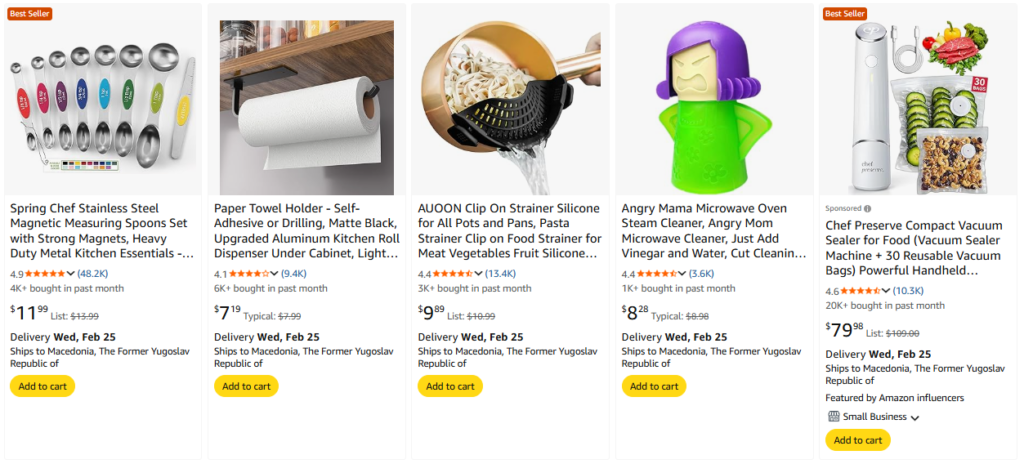This screenshot has width=1024, height=464.
Task: Add Chef Preserve vacuum sealer to cart
Action: click(x=858, y=440)
